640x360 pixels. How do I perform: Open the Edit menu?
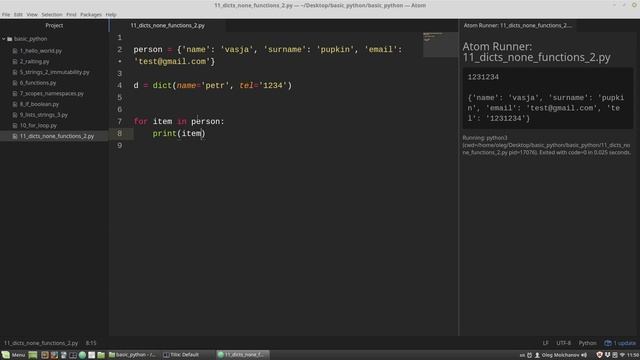tap(18, 14)
